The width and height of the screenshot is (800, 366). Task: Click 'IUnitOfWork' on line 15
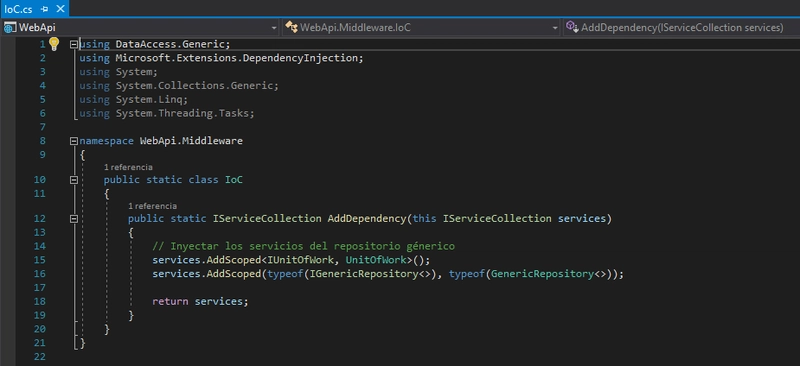tap(301, 260)
